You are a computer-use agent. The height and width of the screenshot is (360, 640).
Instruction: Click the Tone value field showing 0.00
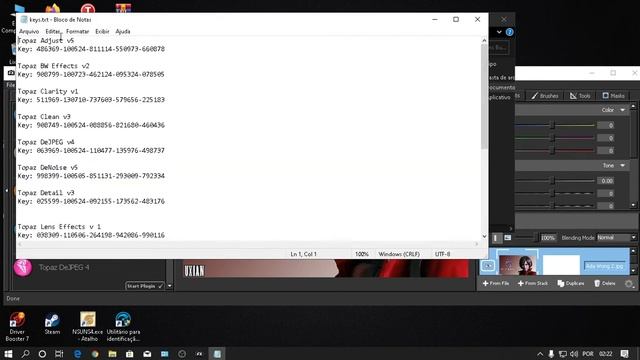(x=605, y=181)
